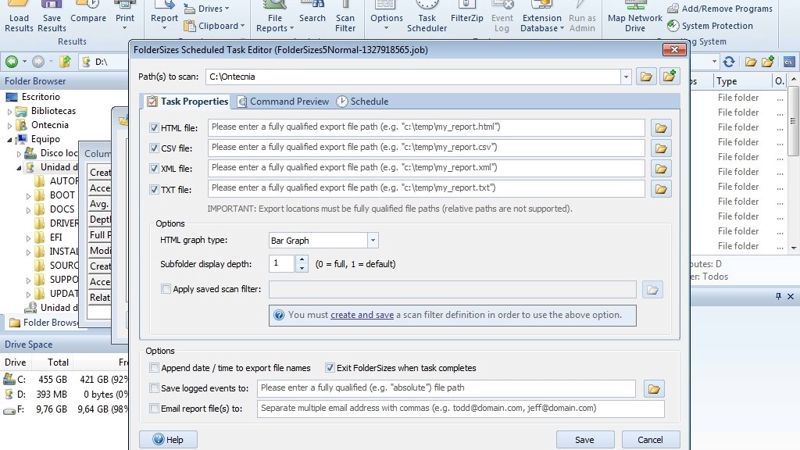This screenshot has height=450, width=800.
Task: Open the FilterZip tool
Action: [467, 13]
